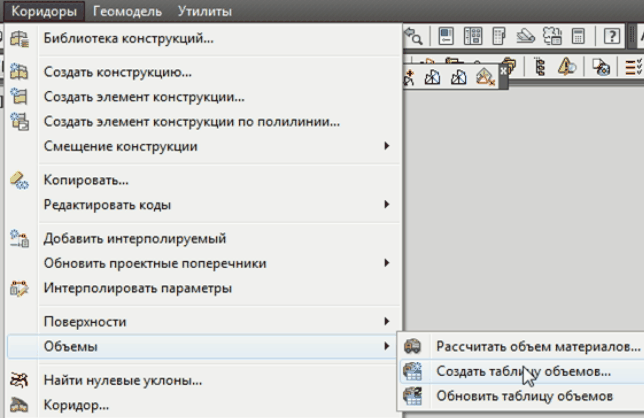The width and height of the screenshot is (644, 418).
Task: Open the Properties palette toolbar icon
Action: [x=445, y=39]
